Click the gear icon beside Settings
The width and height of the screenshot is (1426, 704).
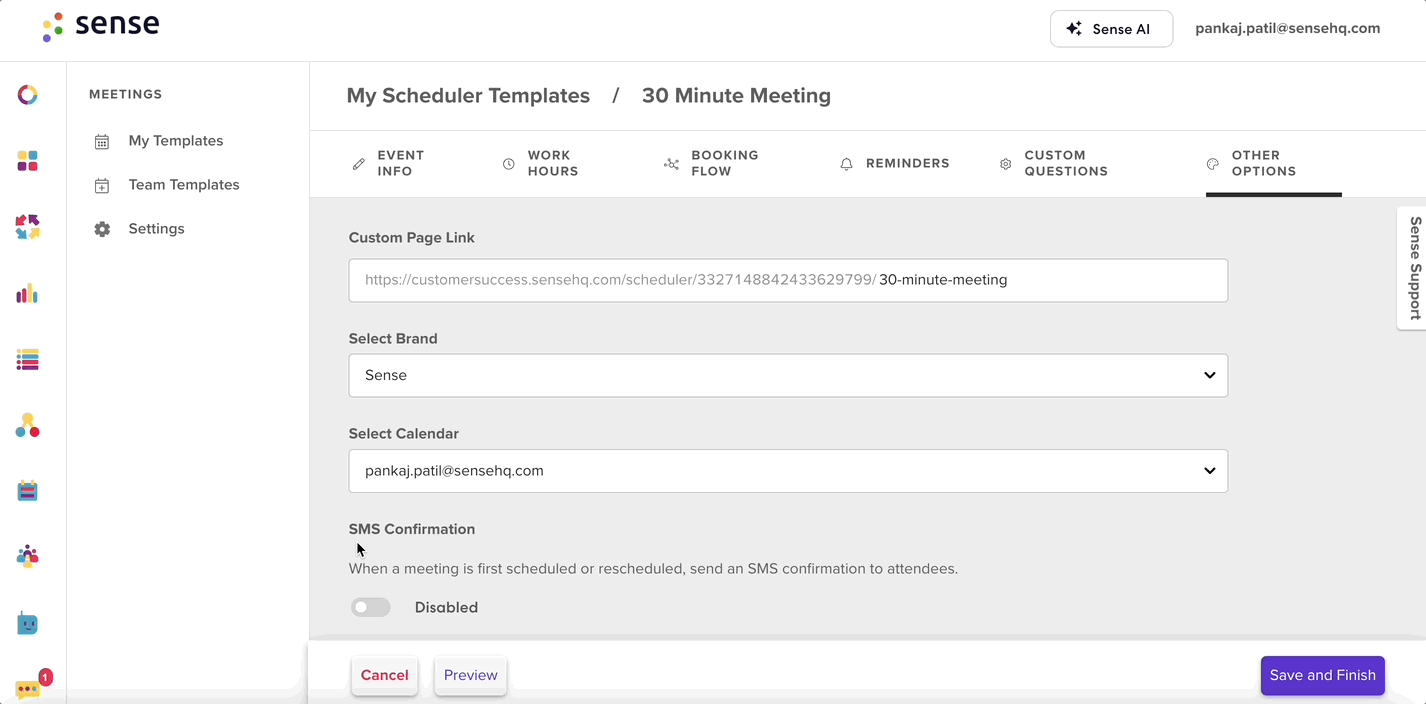pos(102,229)
